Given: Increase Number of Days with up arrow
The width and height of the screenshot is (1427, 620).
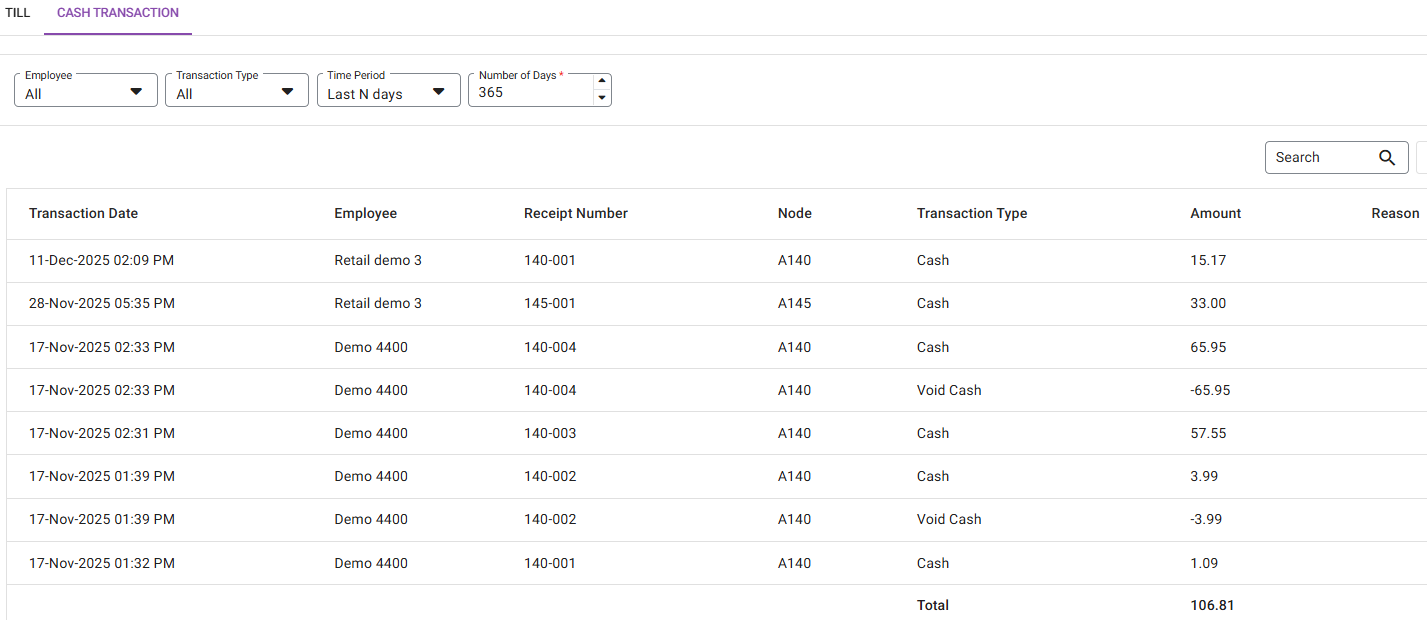Looking at the screenshot, I should coord(601,82).
